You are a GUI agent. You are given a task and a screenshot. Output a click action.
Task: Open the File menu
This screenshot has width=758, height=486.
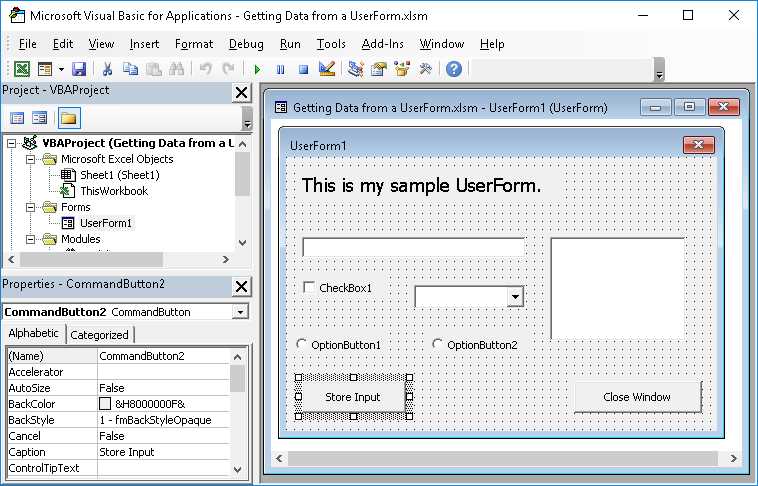point(28,44)
